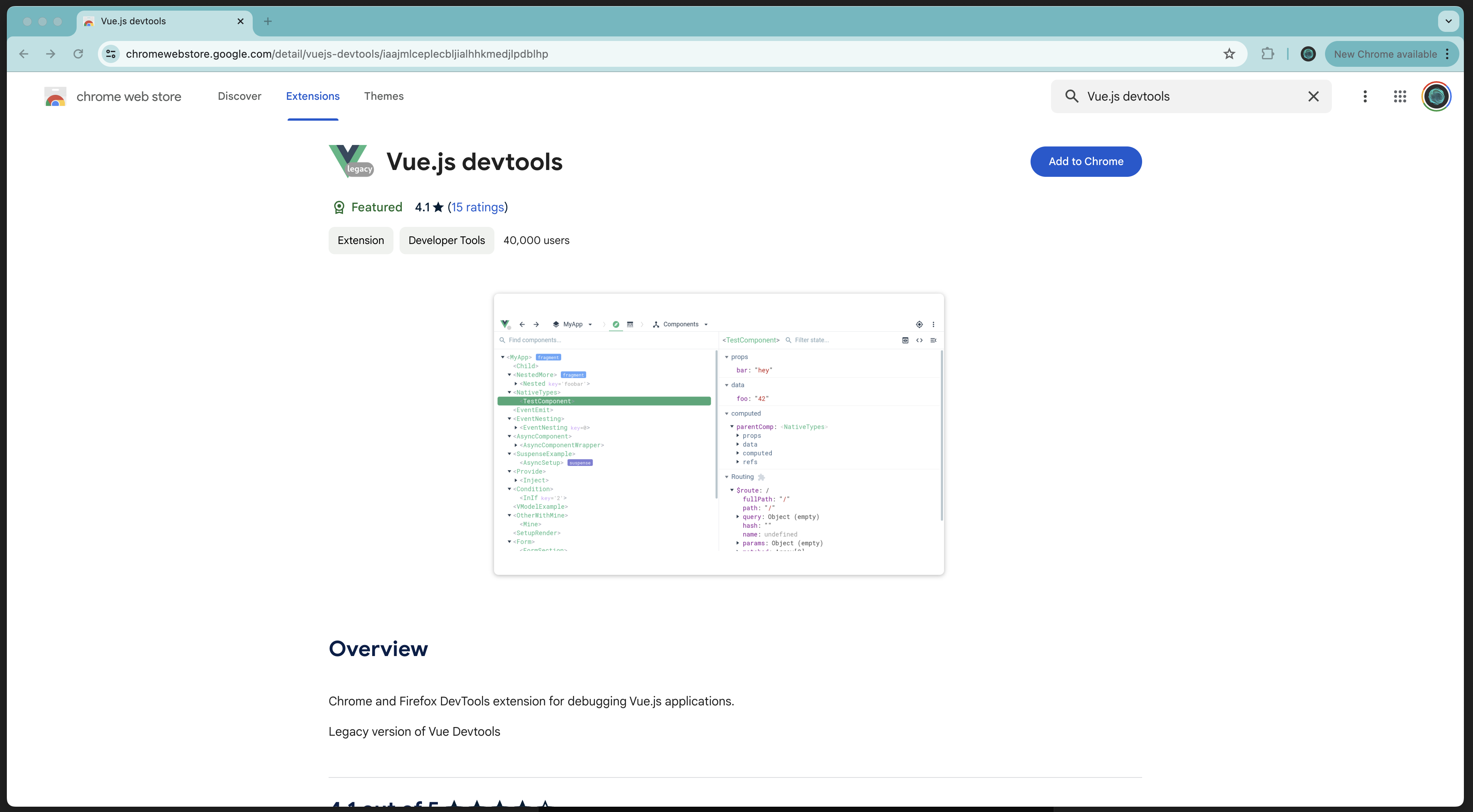Focus the Vue.js devtools search field
Image resolution: width=1473 pixels, height=812 pixels.
[1191, 96]
